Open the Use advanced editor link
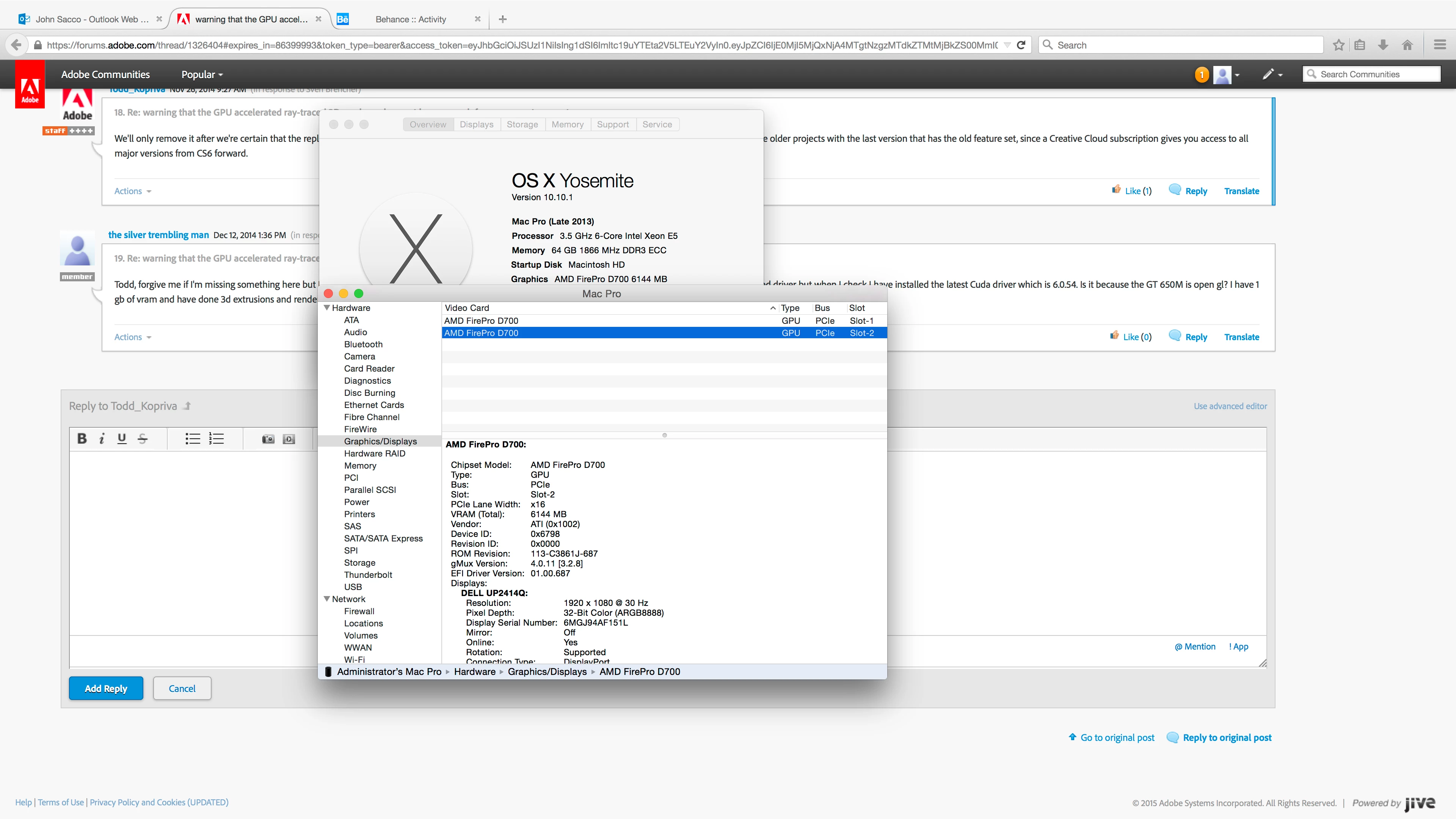Screen dimensions: 1456x819 coord(1230,406)
